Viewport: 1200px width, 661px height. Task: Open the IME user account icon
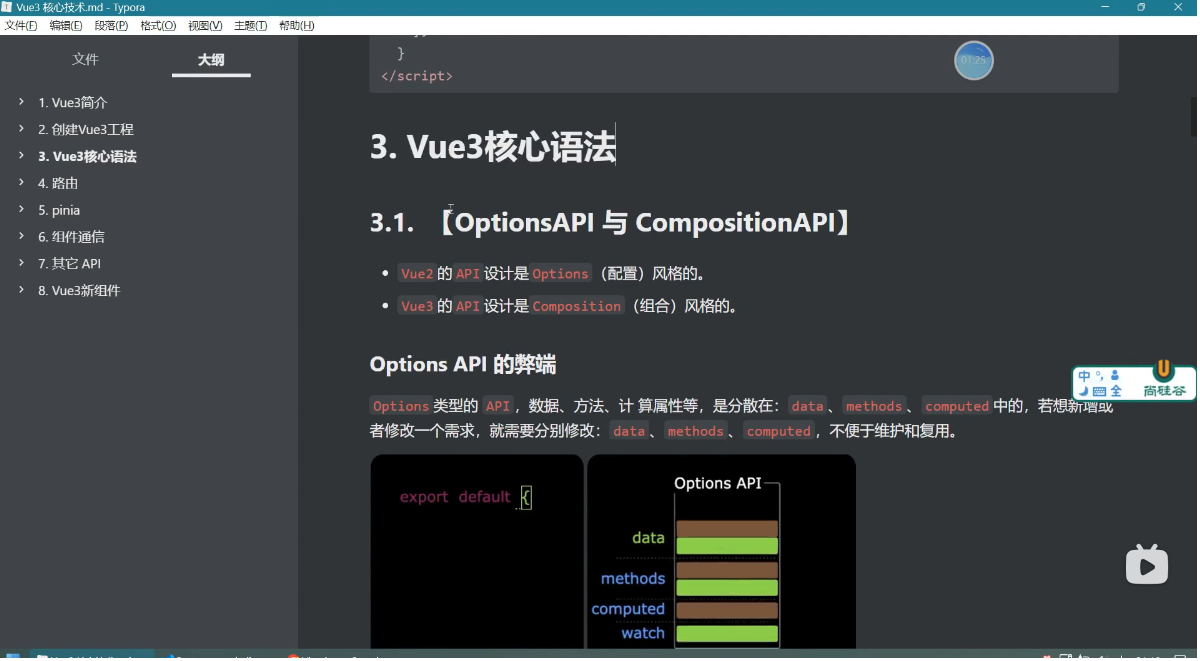(x=1114, y=376)
